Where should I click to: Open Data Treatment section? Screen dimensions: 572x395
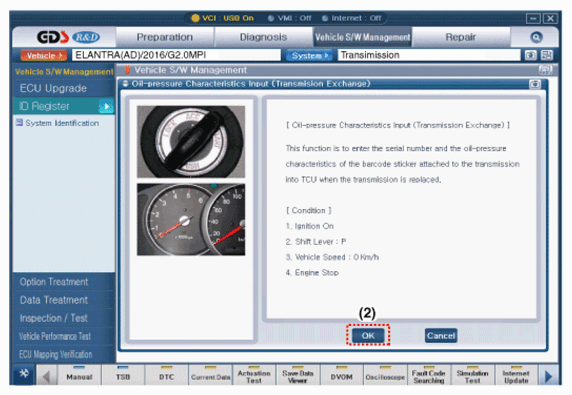63,300
